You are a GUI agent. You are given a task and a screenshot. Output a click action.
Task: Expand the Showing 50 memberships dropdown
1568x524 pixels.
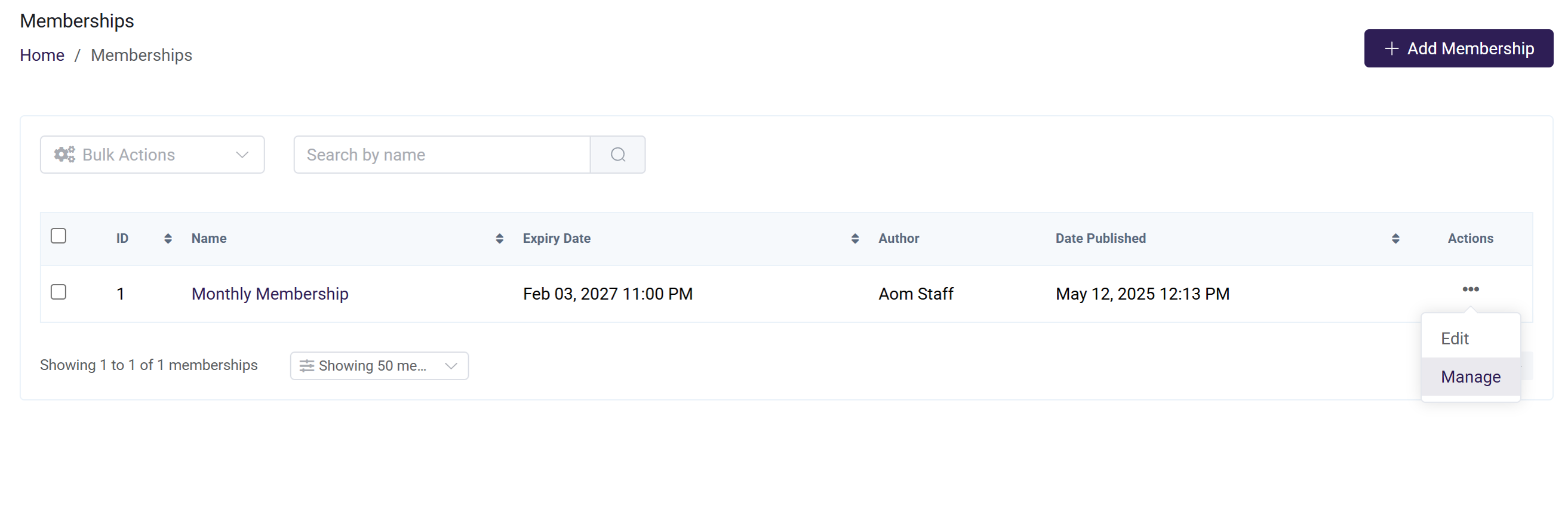tap(379, 366)
